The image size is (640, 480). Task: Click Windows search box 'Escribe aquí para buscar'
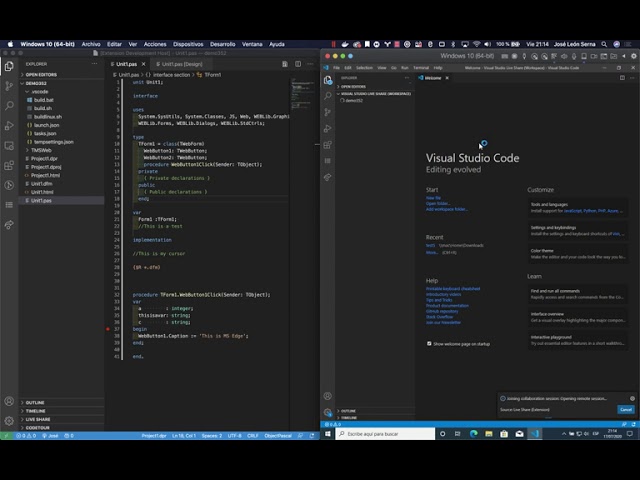point(385,433)
